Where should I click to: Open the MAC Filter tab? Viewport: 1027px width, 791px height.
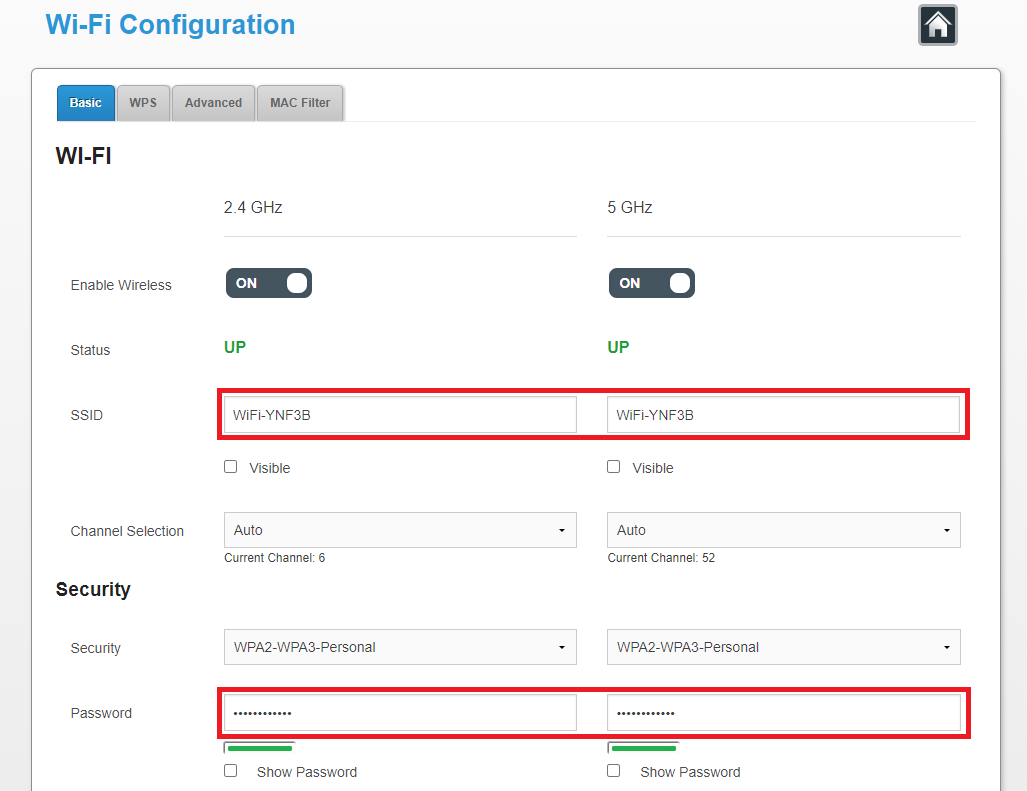(x=299, y=102)
